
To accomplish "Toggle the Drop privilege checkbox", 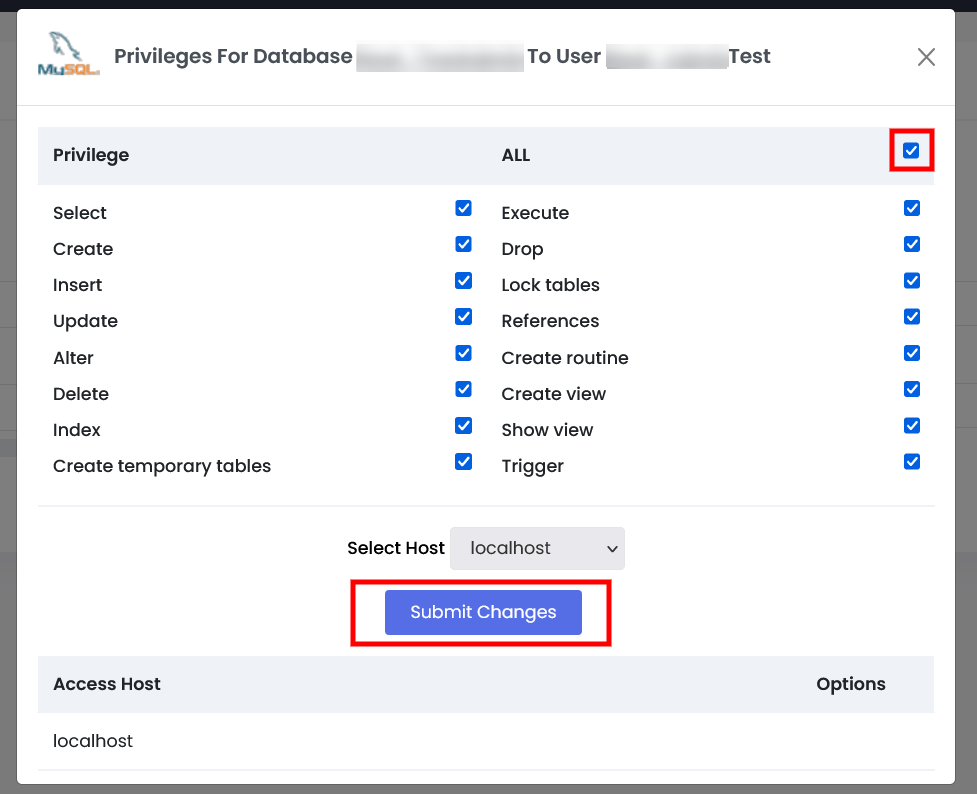I will pos(911,244).
